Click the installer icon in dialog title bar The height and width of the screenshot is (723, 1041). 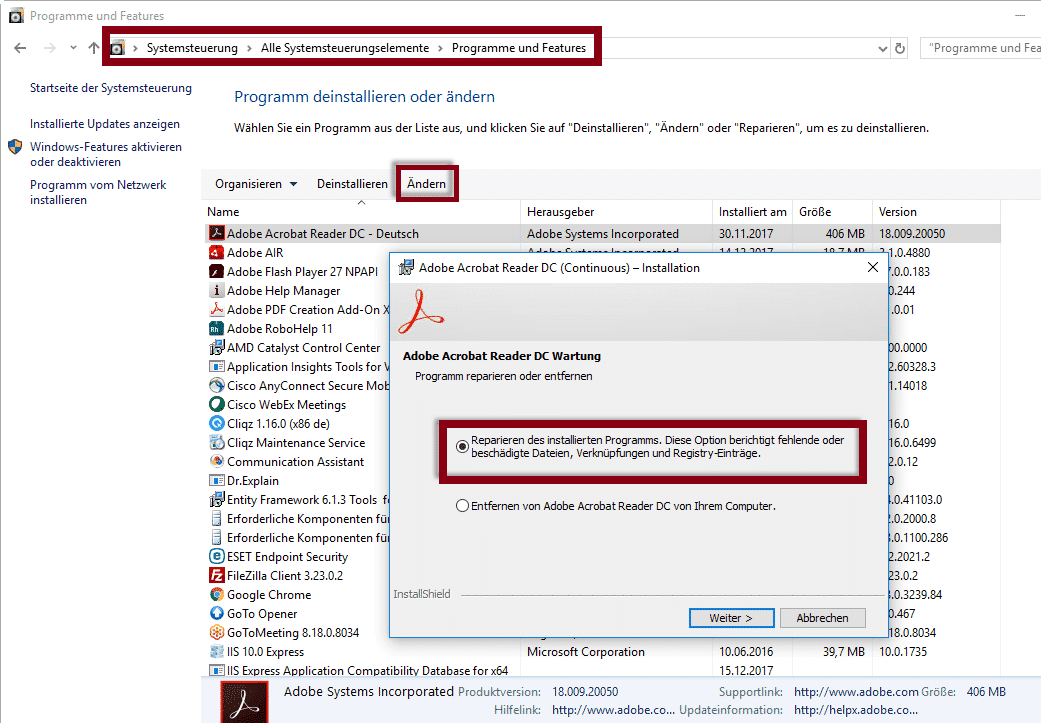tap(406, 268)
